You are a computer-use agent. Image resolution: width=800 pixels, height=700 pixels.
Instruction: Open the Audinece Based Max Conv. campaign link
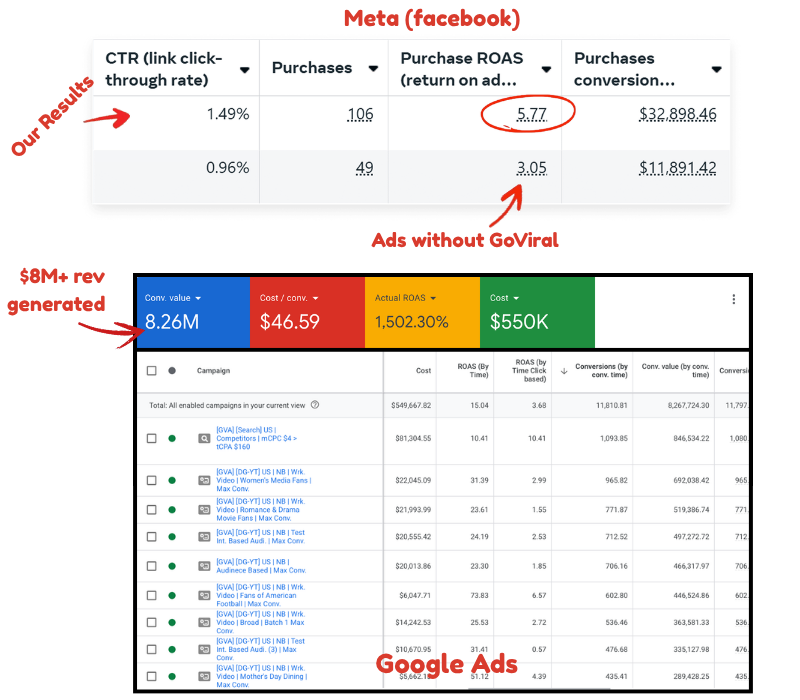[x=261, y=566]
